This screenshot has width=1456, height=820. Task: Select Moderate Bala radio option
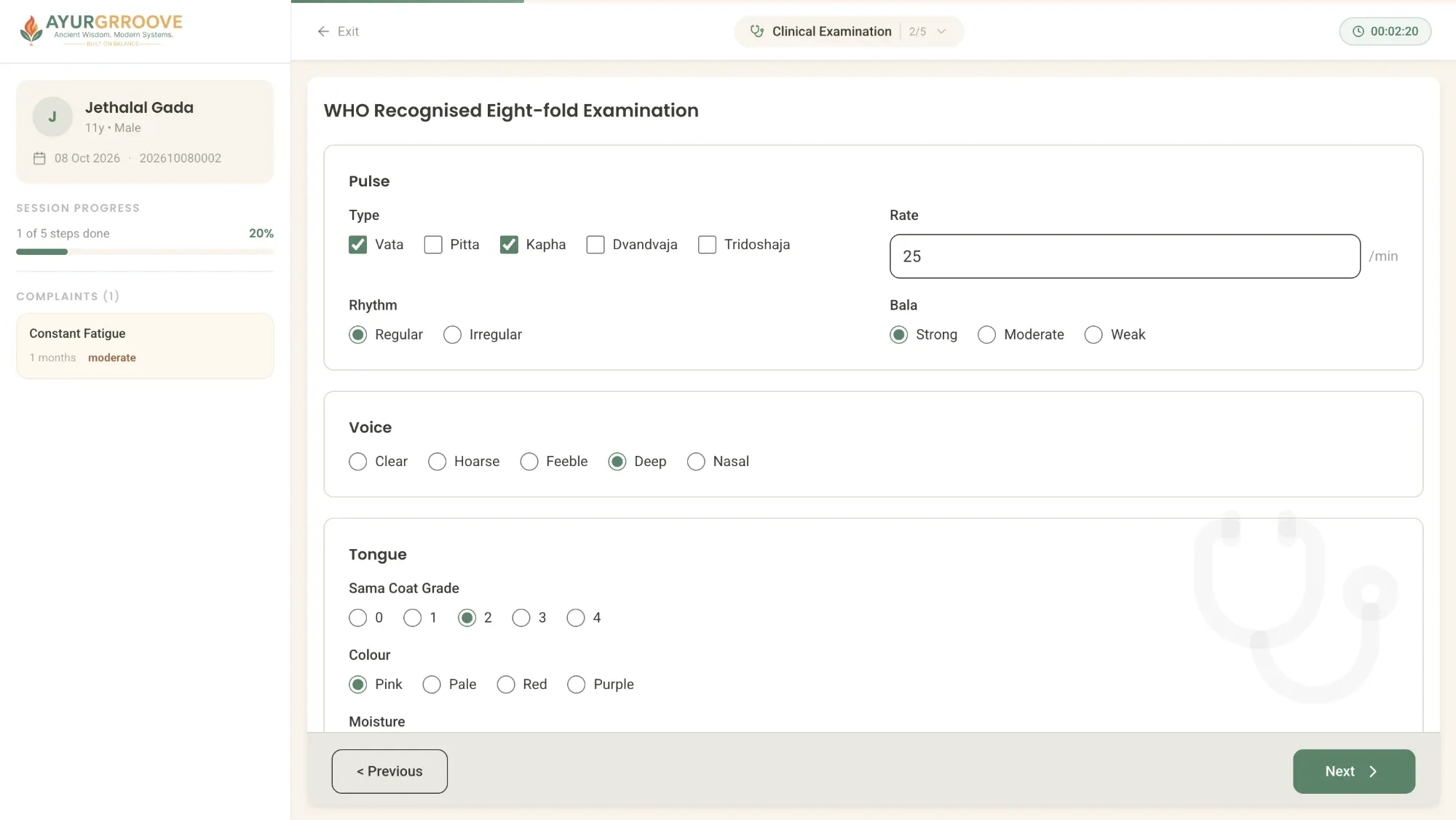click(986, 335)
